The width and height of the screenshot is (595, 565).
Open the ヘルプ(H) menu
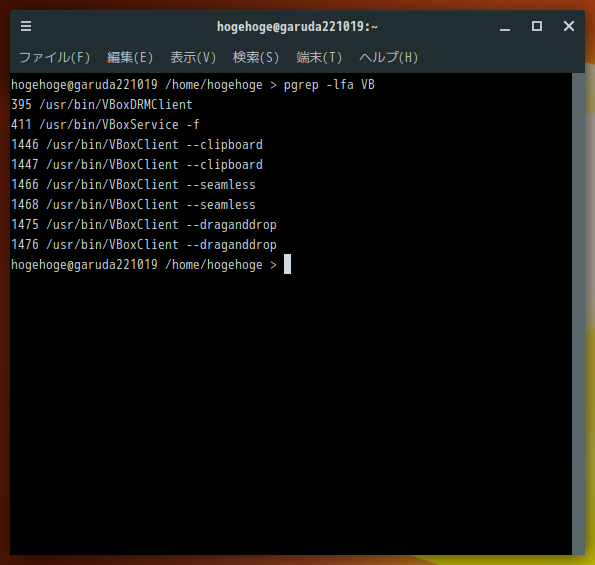point(389,57)
